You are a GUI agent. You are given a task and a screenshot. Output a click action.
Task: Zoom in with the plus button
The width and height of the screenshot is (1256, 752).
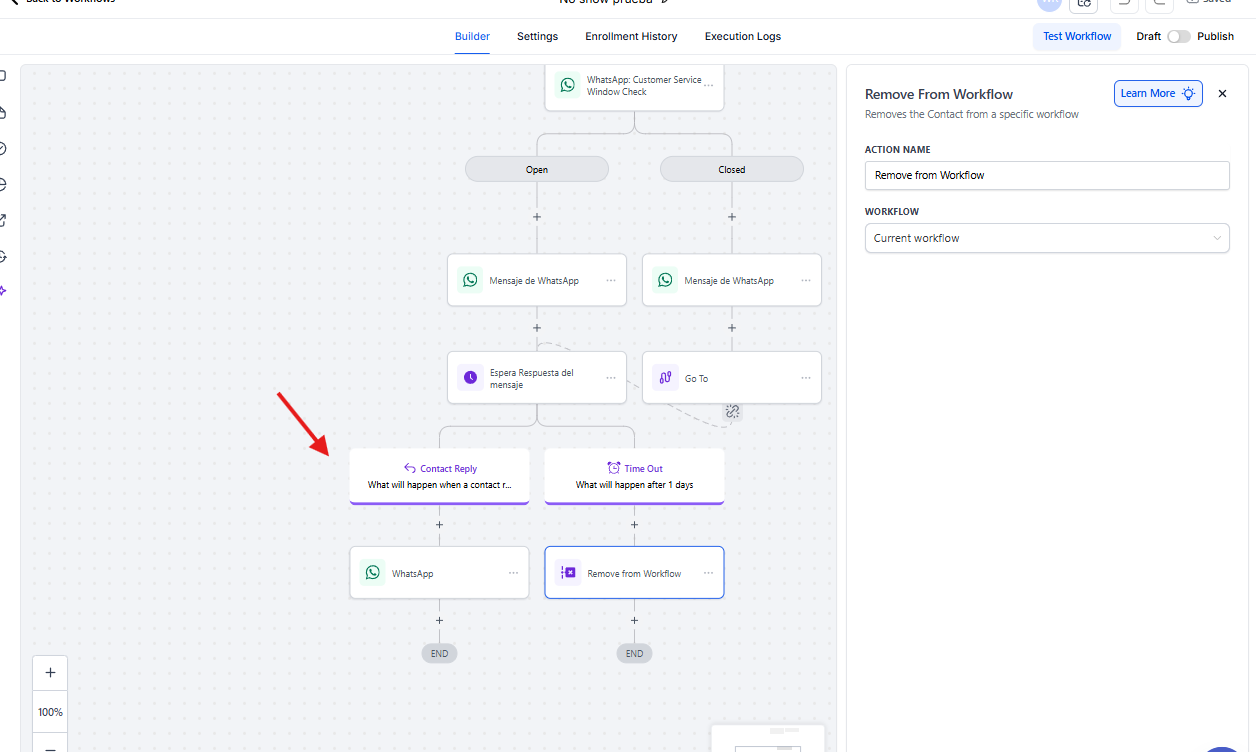coord(50,673)
